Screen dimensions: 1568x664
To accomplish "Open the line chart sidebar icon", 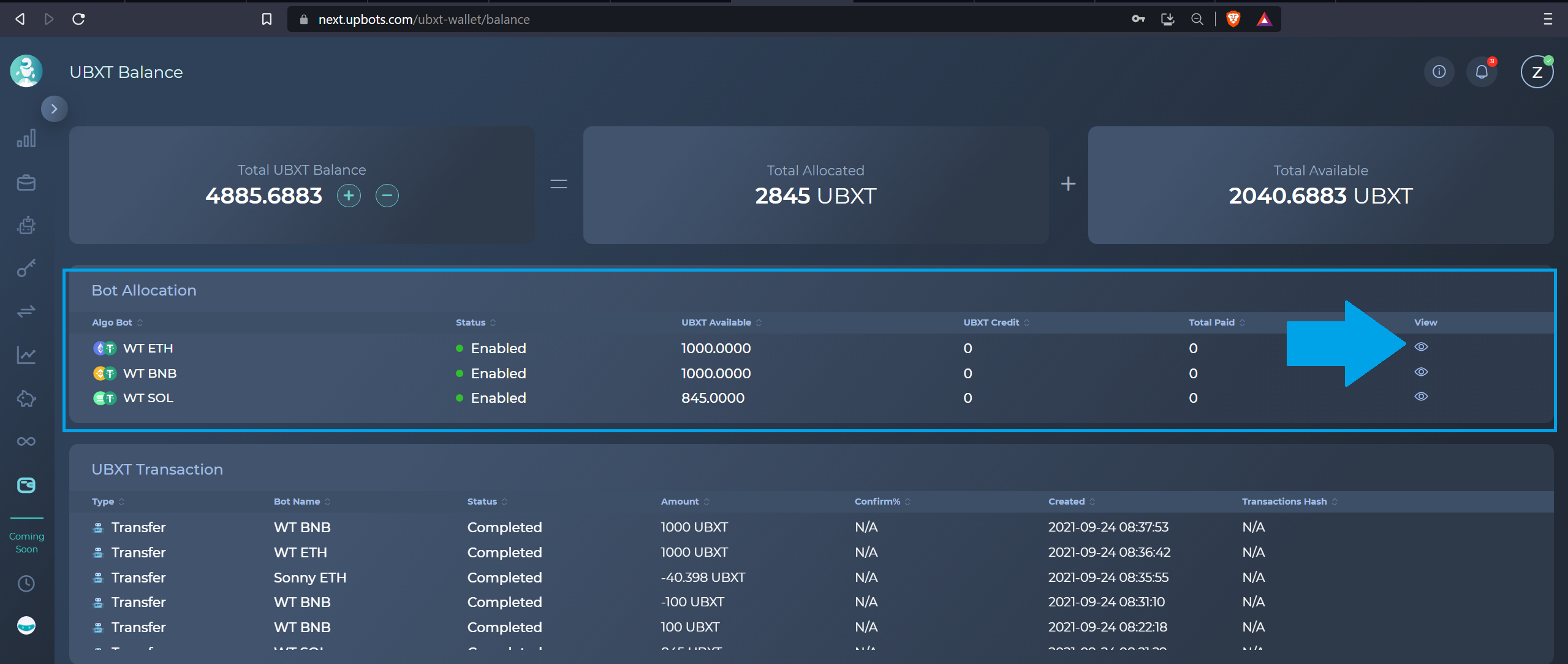I will [26, 355].
